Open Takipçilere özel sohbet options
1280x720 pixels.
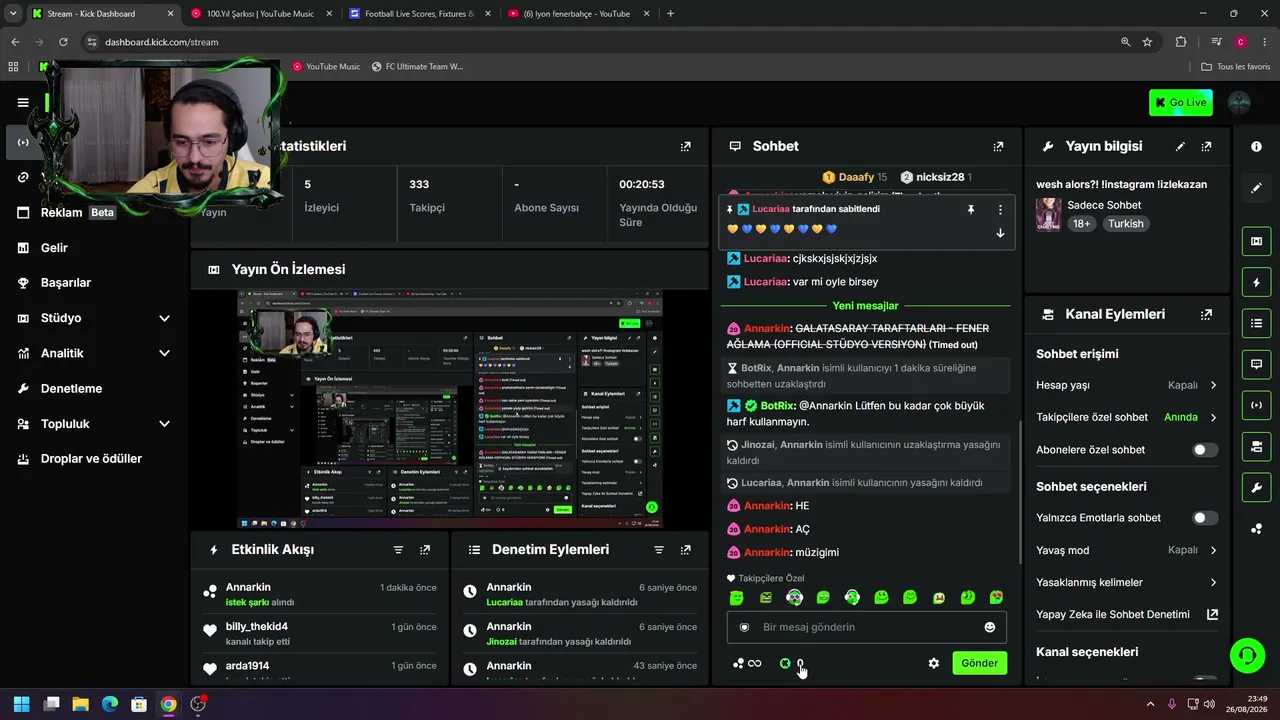pyautogui.click(x=1127, y=417)
